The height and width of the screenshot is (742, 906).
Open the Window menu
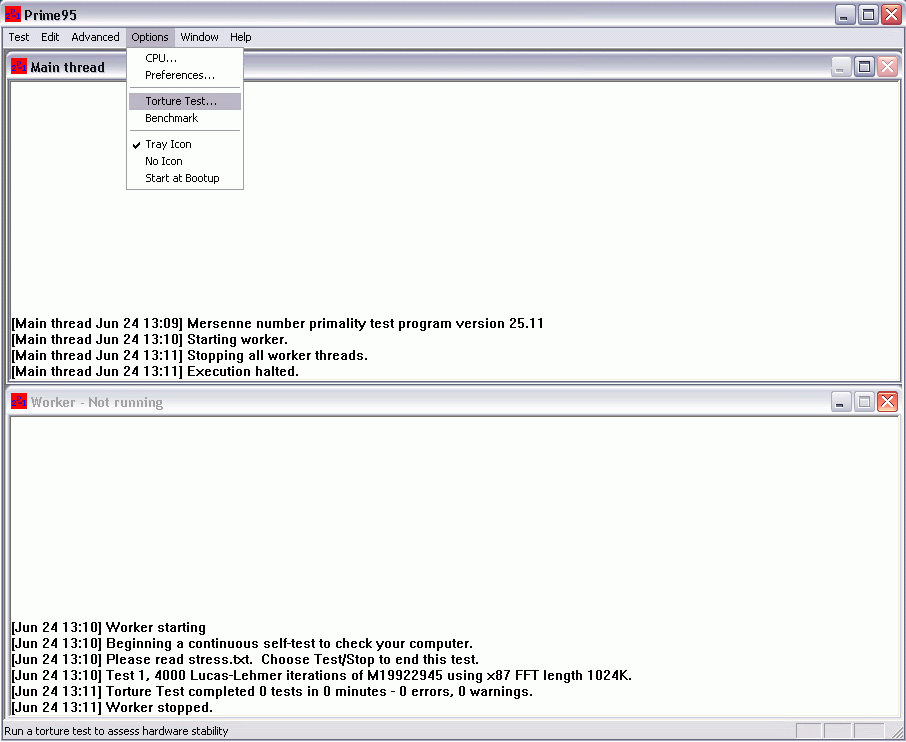click(x=199, y=37)
